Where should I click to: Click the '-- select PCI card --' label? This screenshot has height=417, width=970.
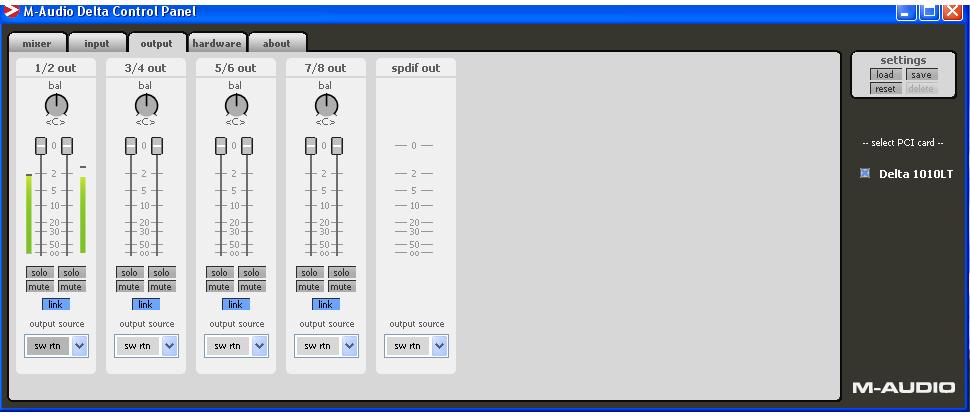click(903, 143)
